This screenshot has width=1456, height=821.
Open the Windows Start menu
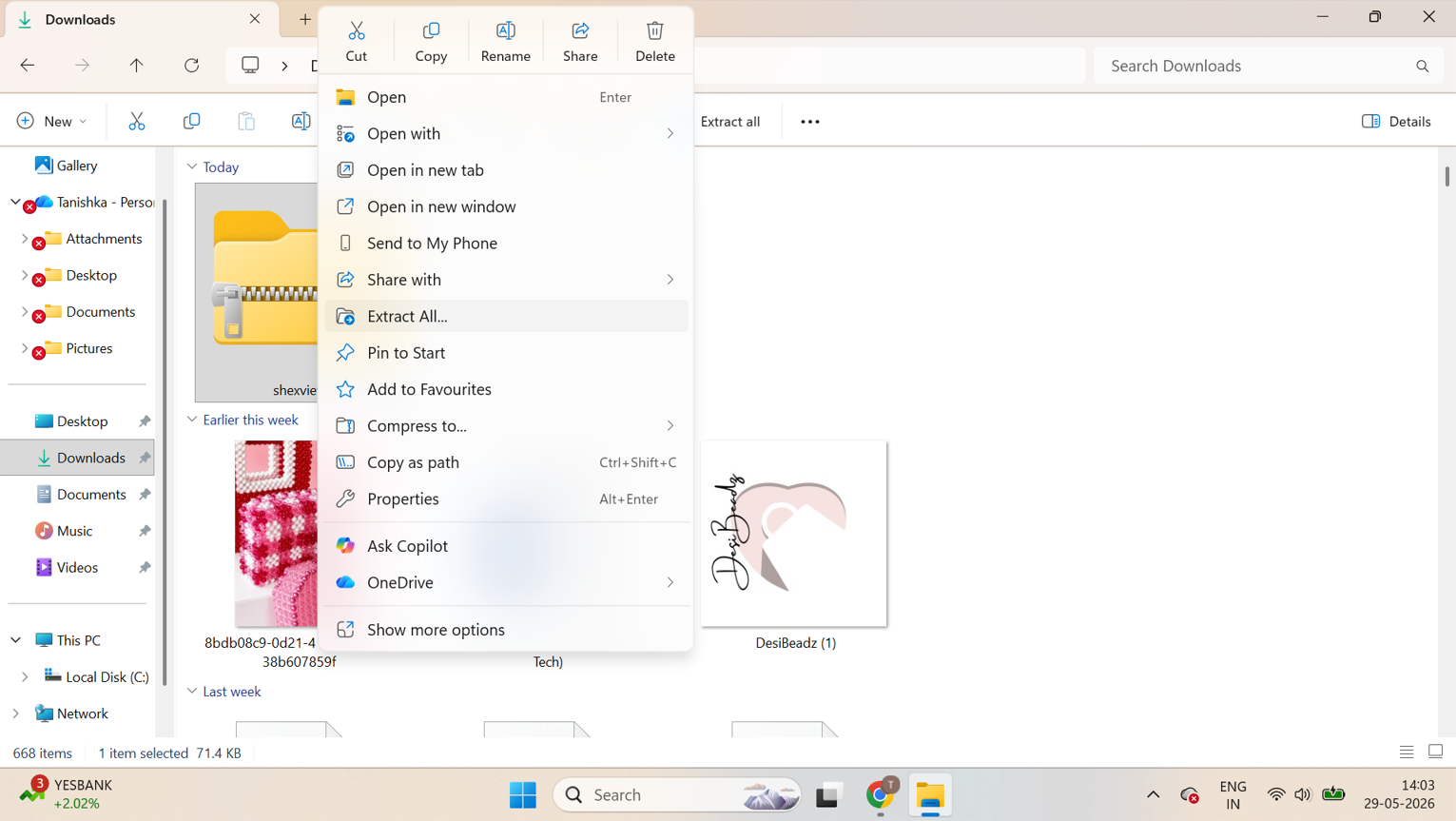tap(522, 794)
